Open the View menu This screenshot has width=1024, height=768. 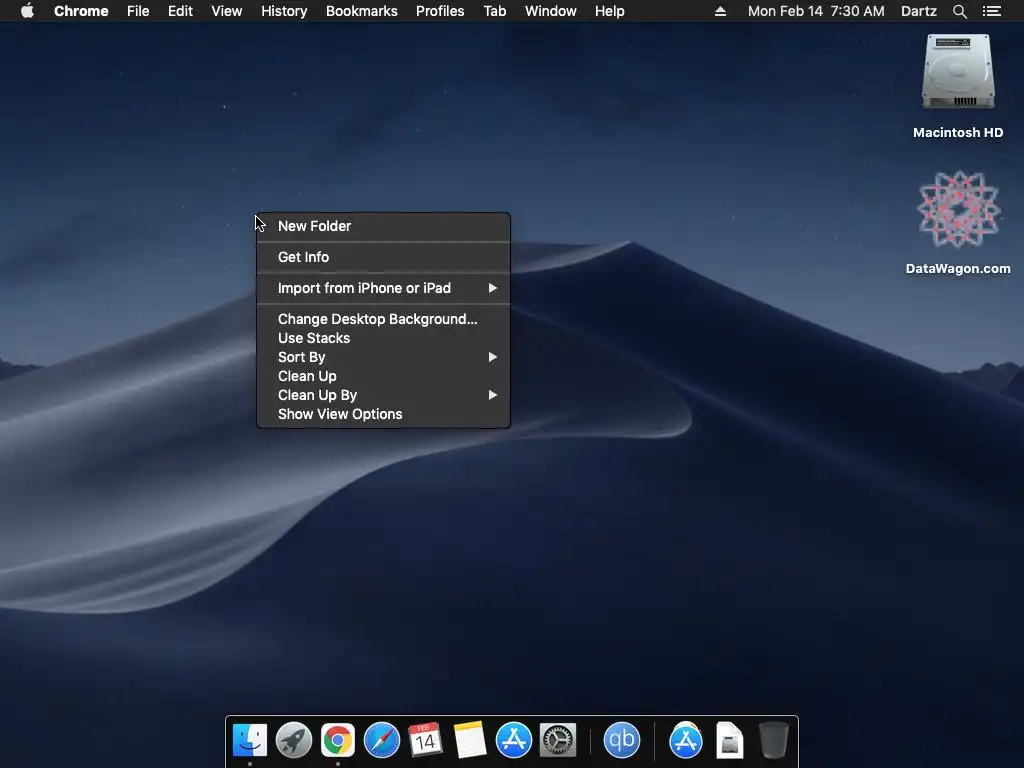click(x=227, y=11)
